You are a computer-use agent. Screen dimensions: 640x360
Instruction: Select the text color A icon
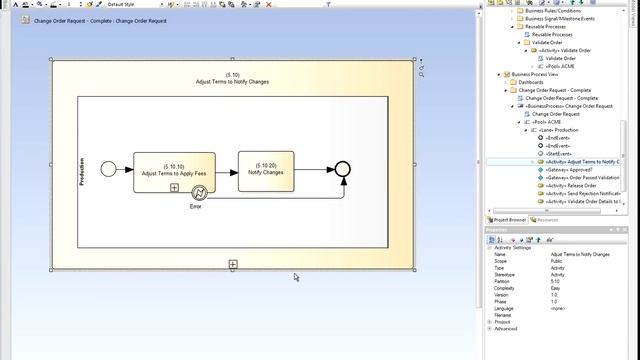click(x=16, y=4)
